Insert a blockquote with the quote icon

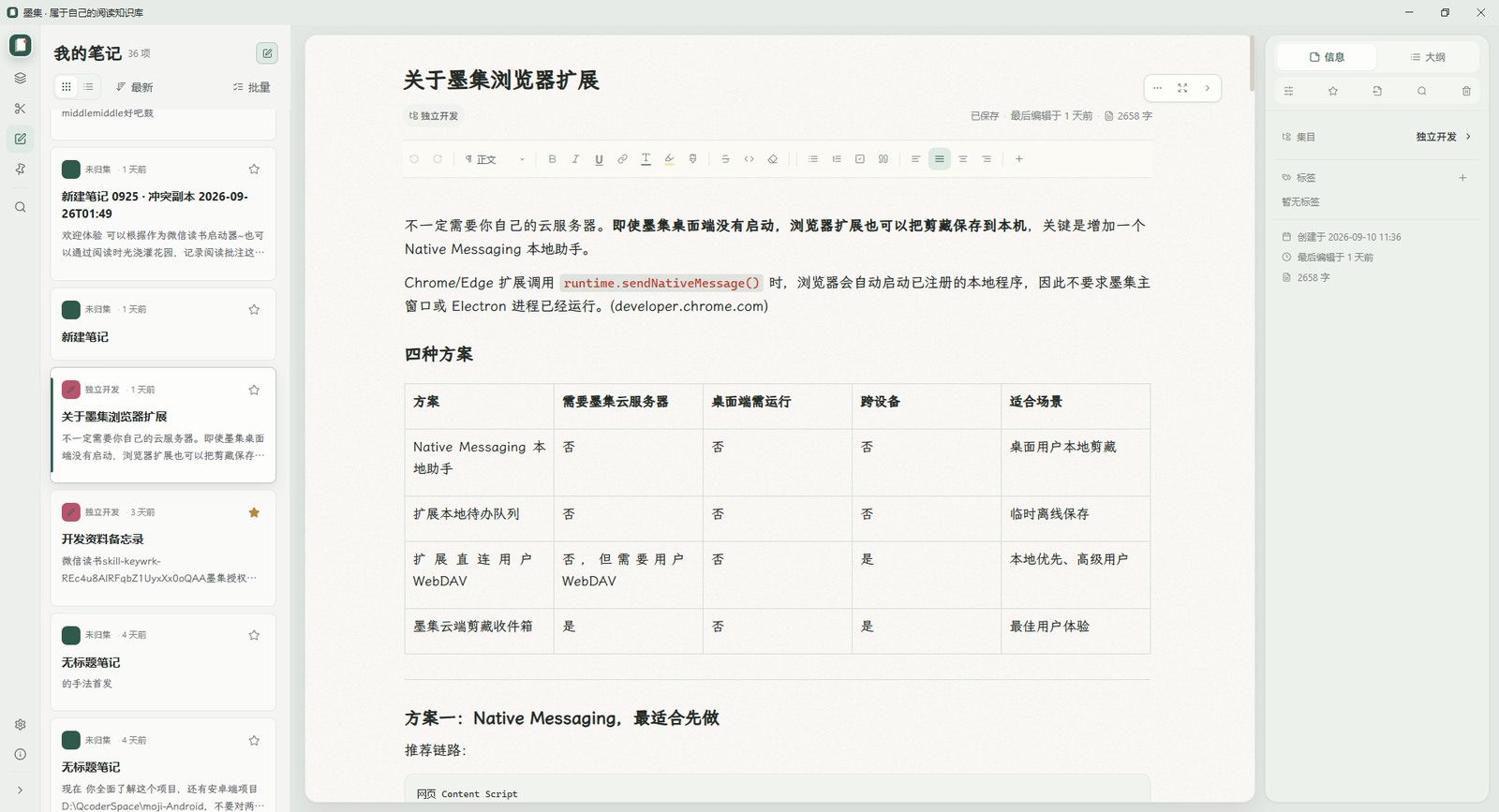point(883,159)
